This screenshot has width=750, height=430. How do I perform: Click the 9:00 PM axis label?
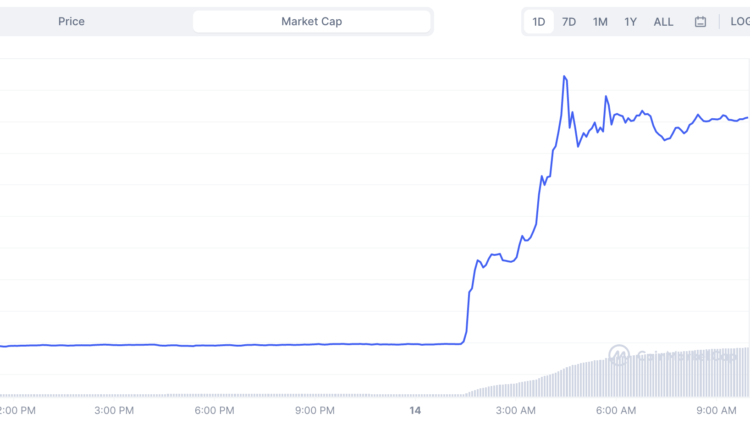pos(315,410)
